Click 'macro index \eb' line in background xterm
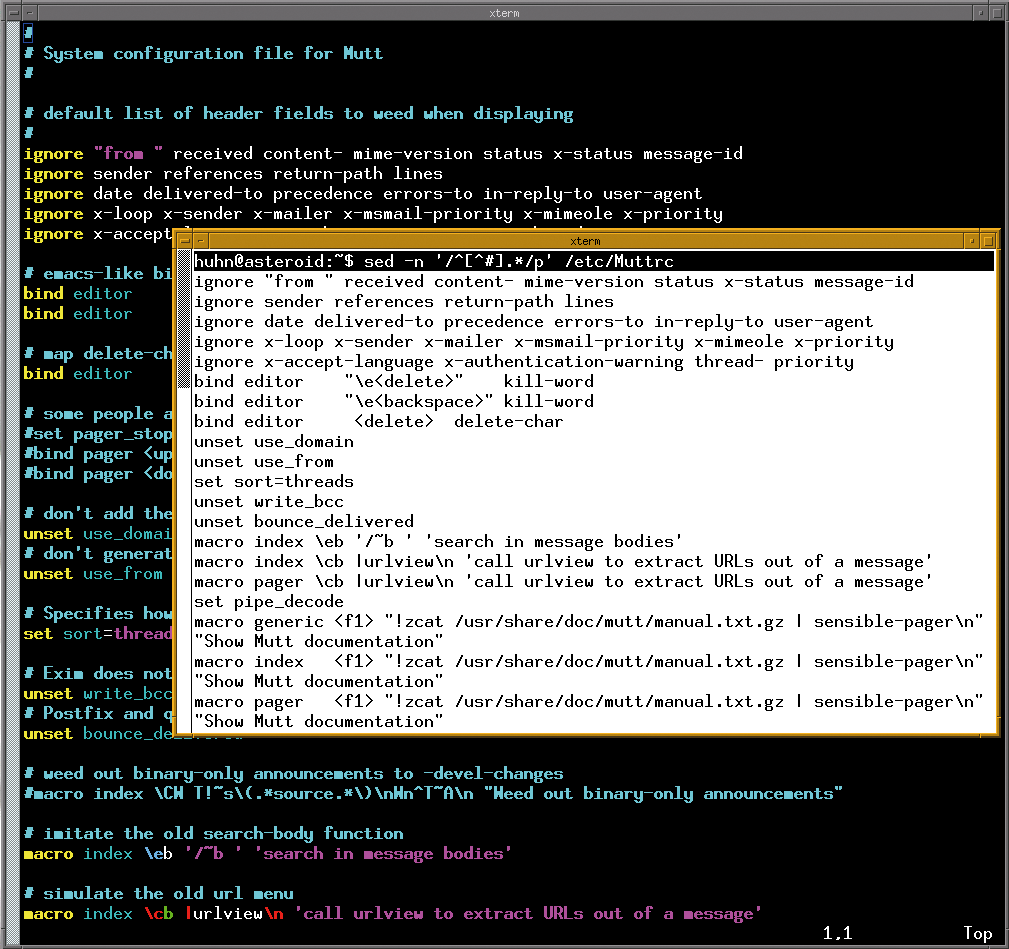1009x949 pixels. tap(268, 854)
